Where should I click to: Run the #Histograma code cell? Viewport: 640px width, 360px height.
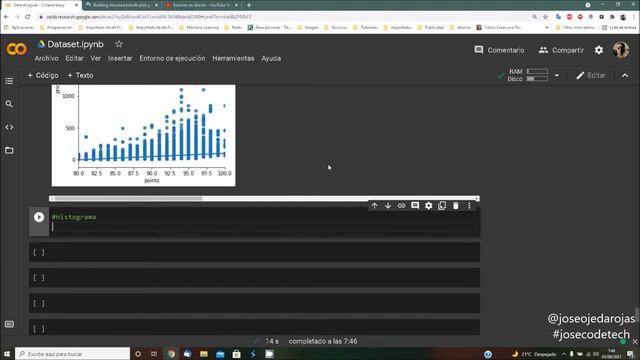tap(39, 217)
